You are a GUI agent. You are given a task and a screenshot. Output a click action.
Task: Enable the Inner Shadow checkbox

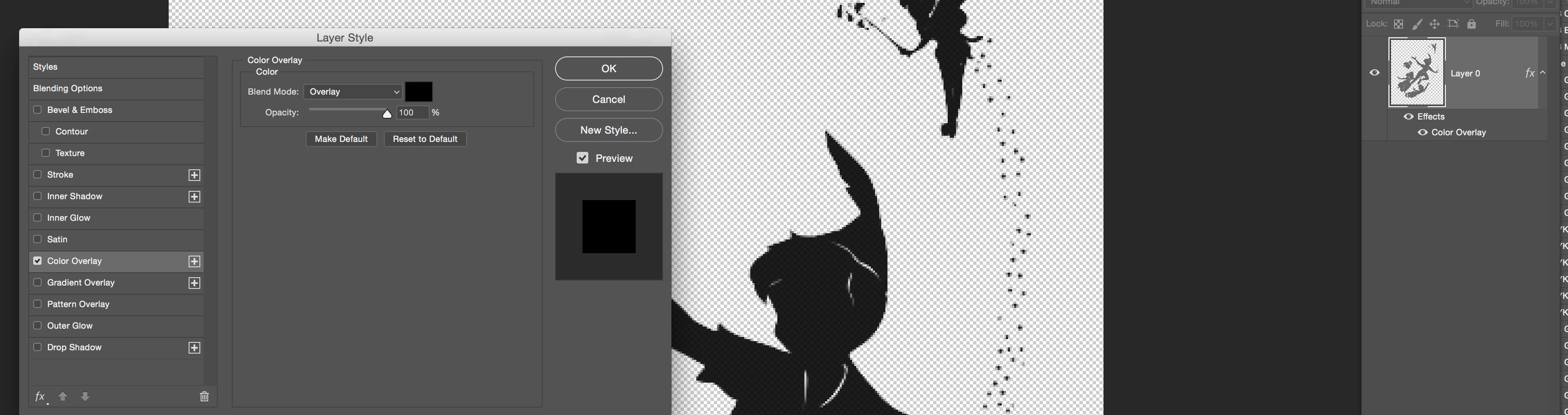pos(38,196)
